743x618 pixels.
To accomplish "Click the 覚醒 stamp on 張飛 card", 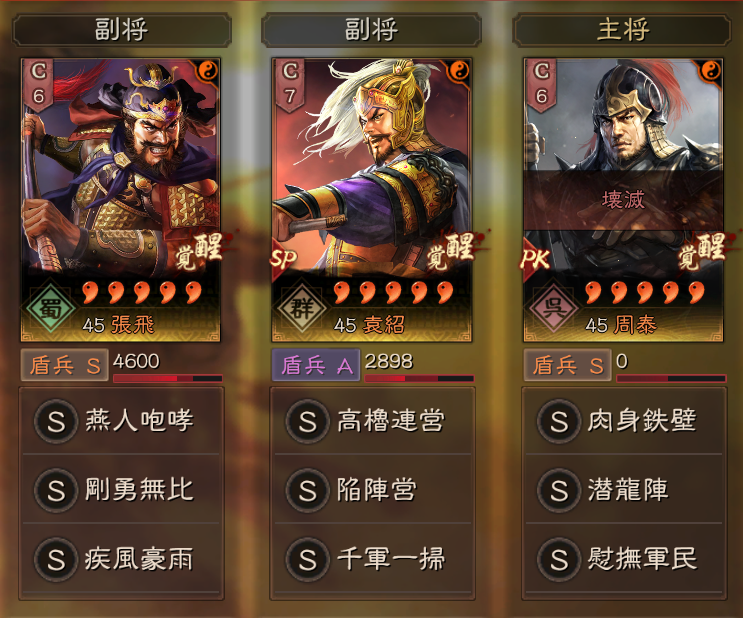I will (199, 251).
